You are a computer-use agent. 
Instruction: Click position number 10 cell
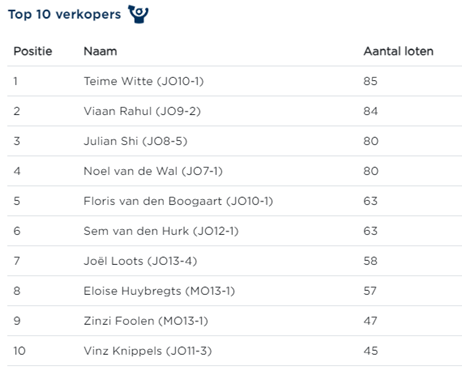(x=19, y=351)
